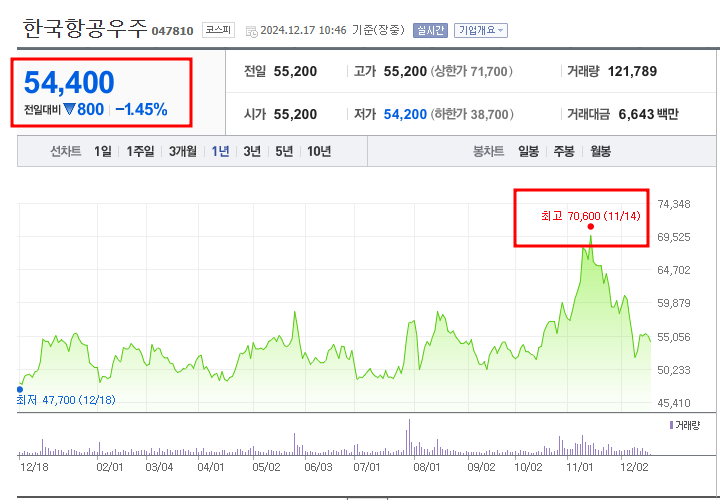Click the down triangle change icon
This screenshot has width=720, height=500.
(x=69, y=109)
